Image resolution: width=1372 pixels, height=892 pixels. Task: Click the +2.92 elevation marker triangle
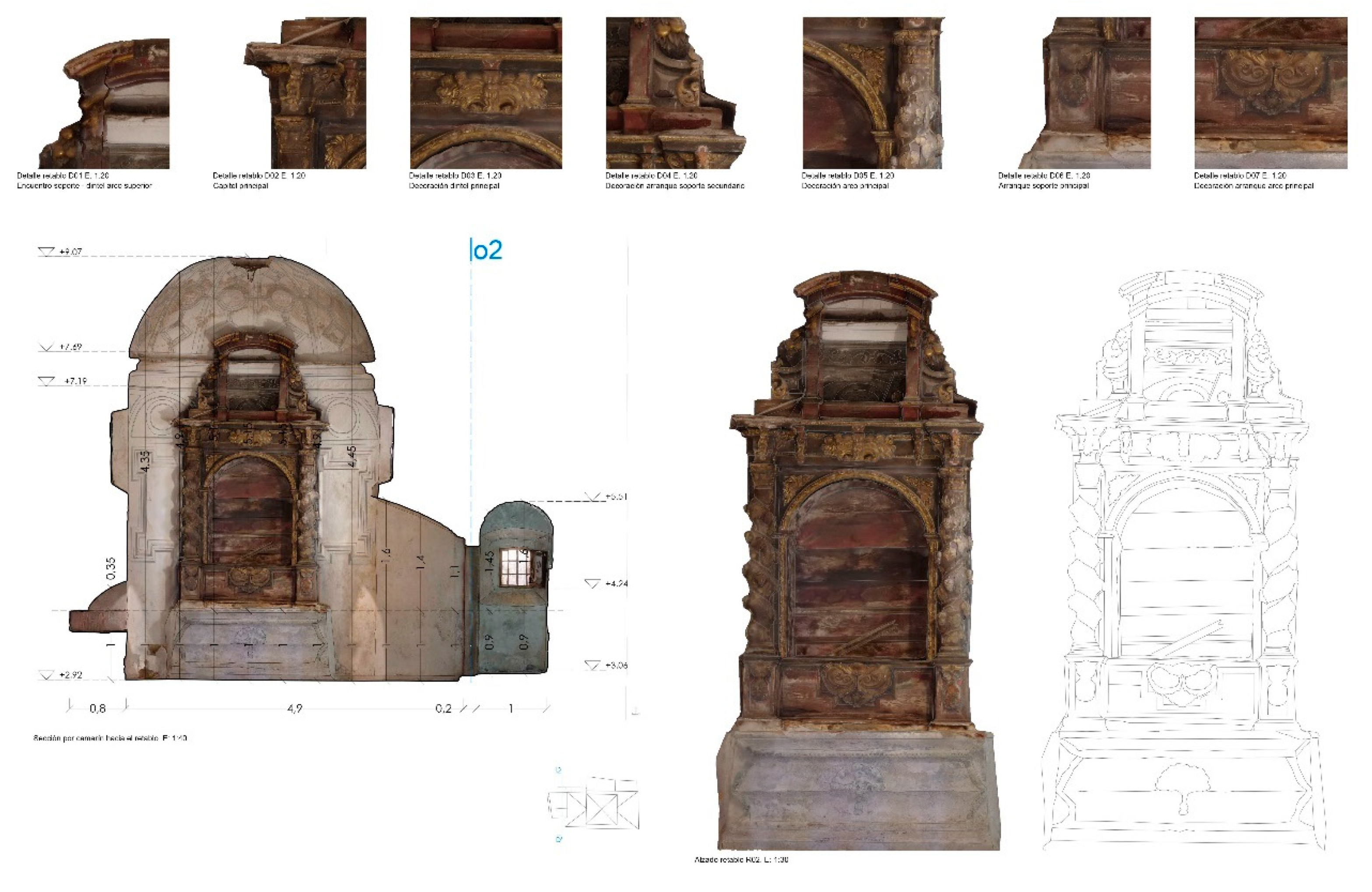coord(46,675)
